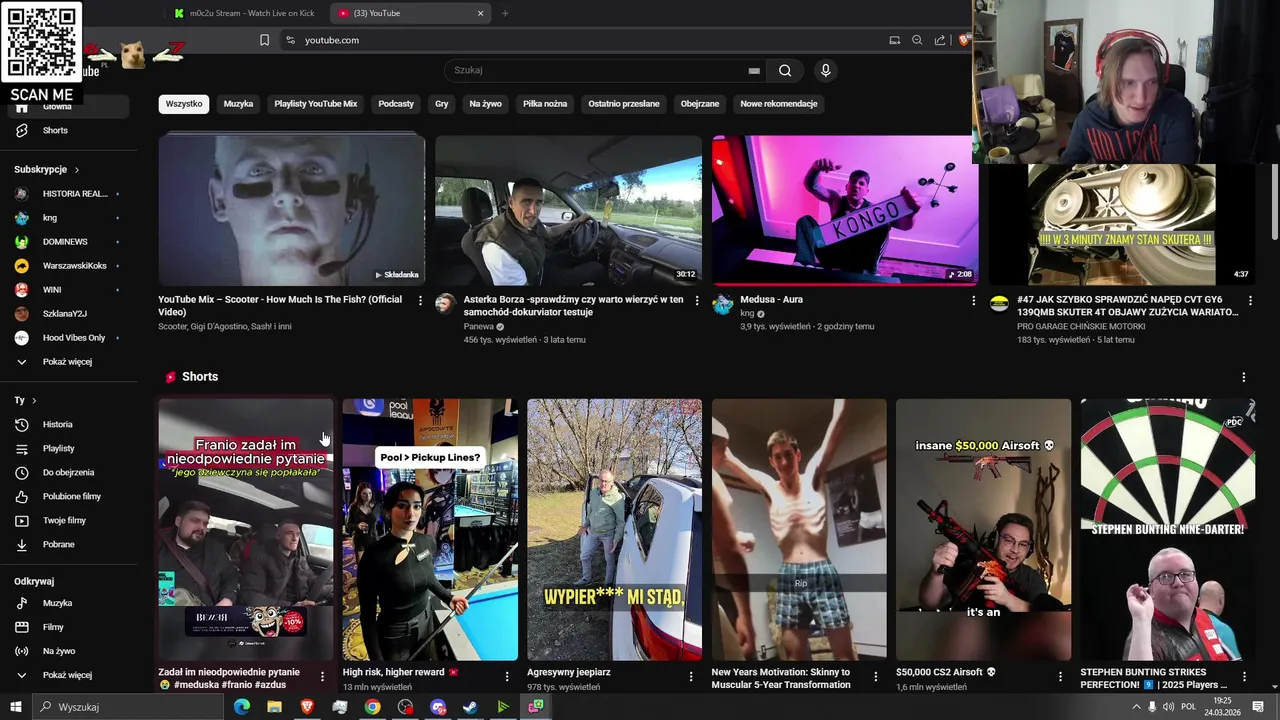
Task: Select the Muzyka filter chip
Action: [x=238, y=104]
